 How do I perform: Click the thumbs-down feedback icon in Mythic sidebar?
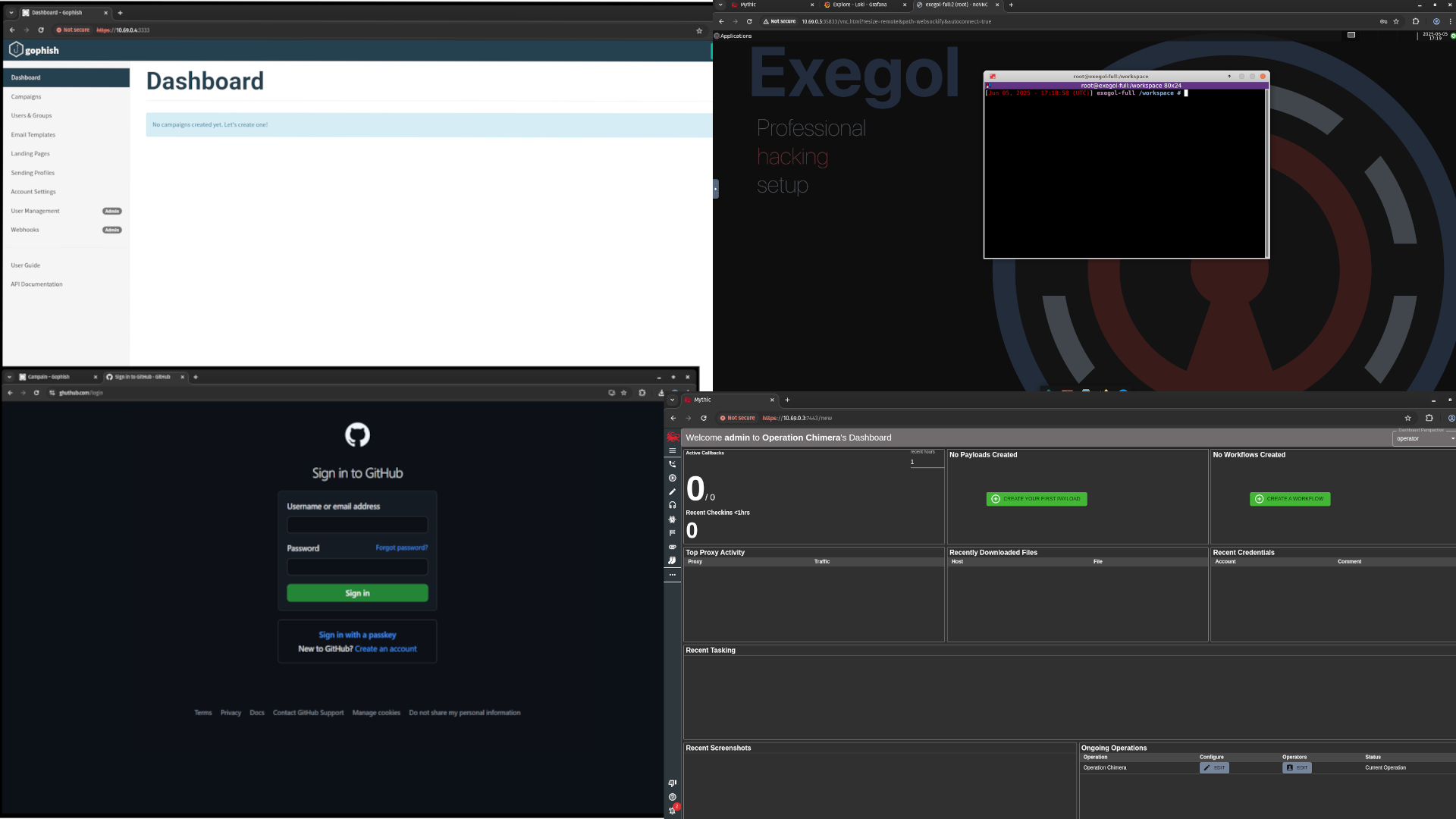(672, 783)
